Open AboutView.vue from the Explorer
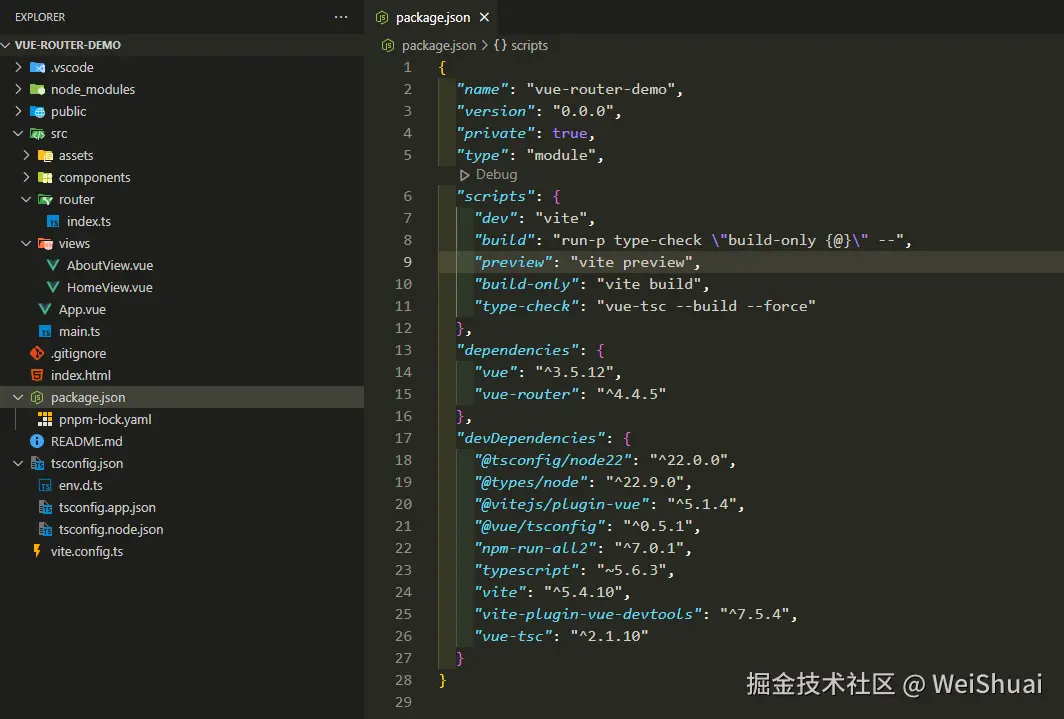This screenshot has height=719, width=1064. (x=110, y=265)
